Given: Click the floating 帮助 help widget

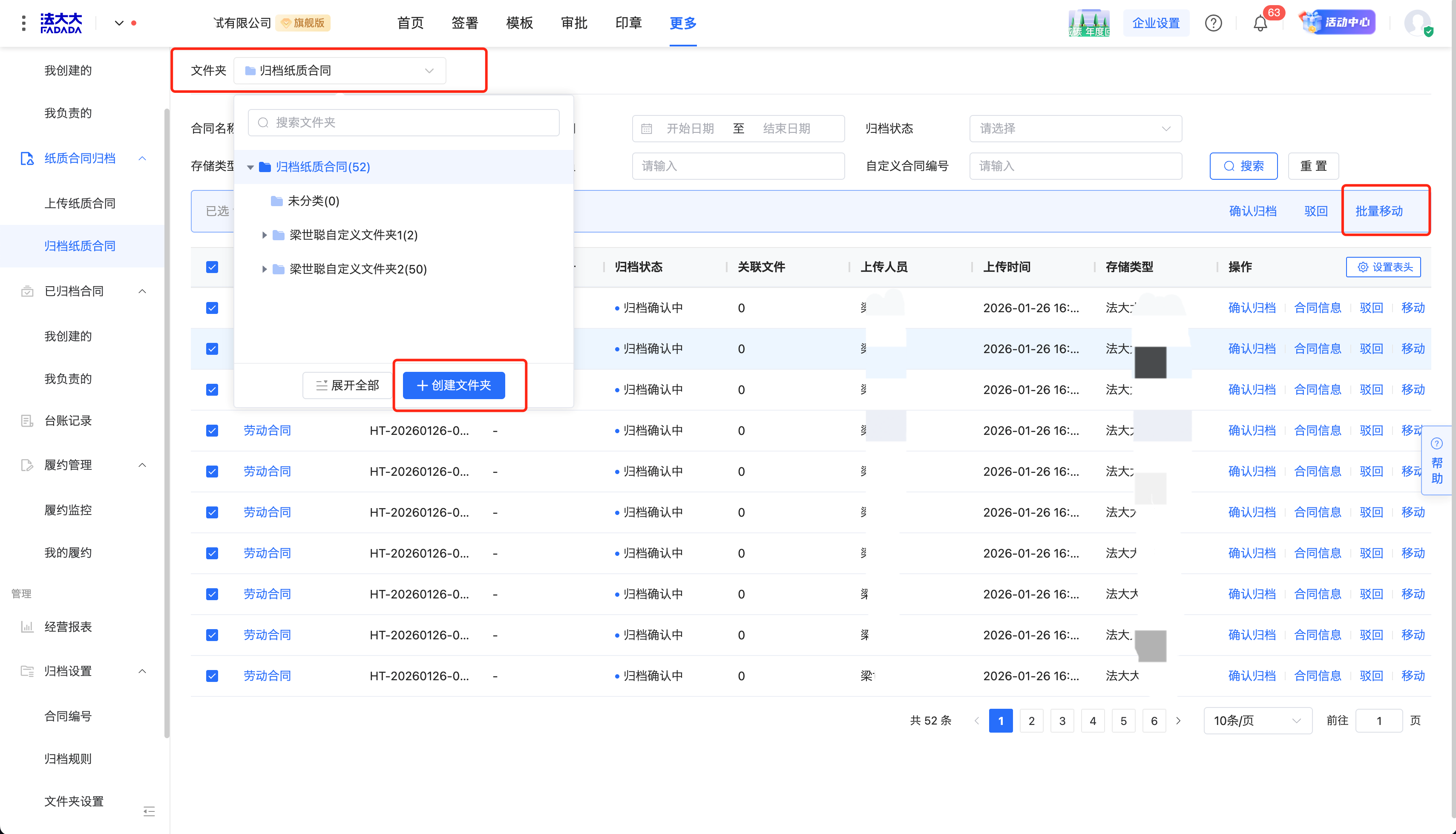Looking at the screenshot, I should coord(1436,461).
